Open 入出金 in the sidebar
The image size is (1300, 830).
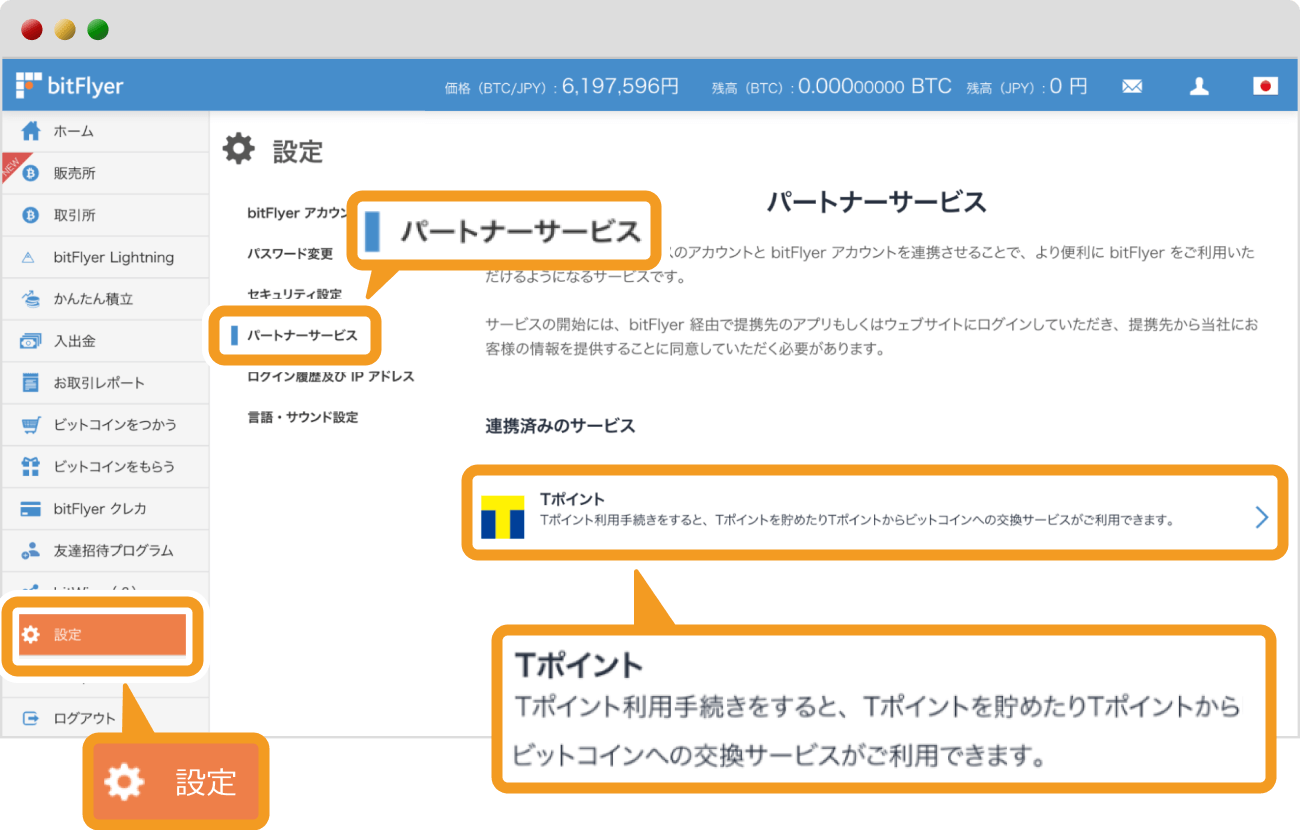(75, 341)
